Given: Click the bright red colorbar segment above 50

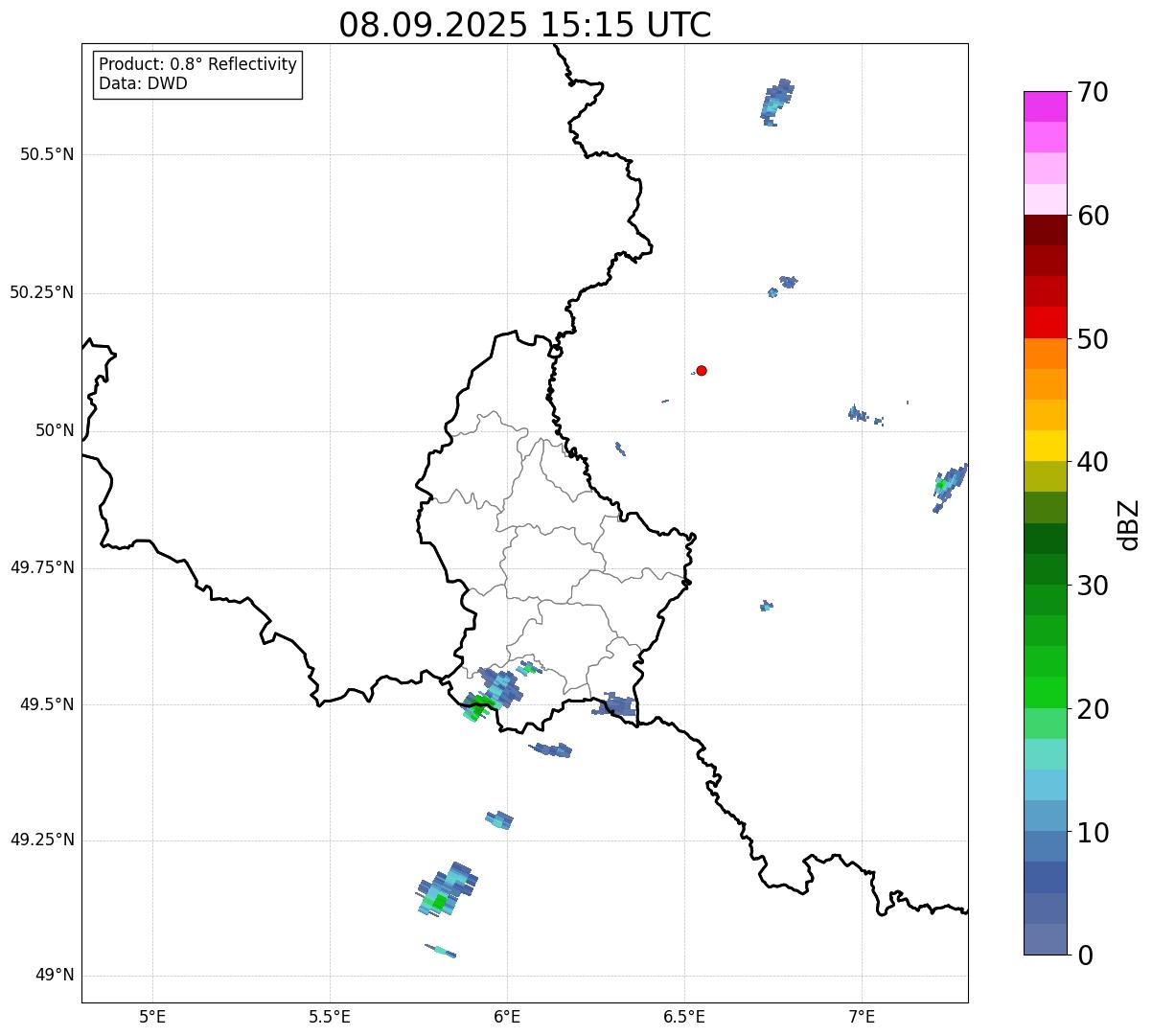Looking at the screenshot, I should 1045,323.
